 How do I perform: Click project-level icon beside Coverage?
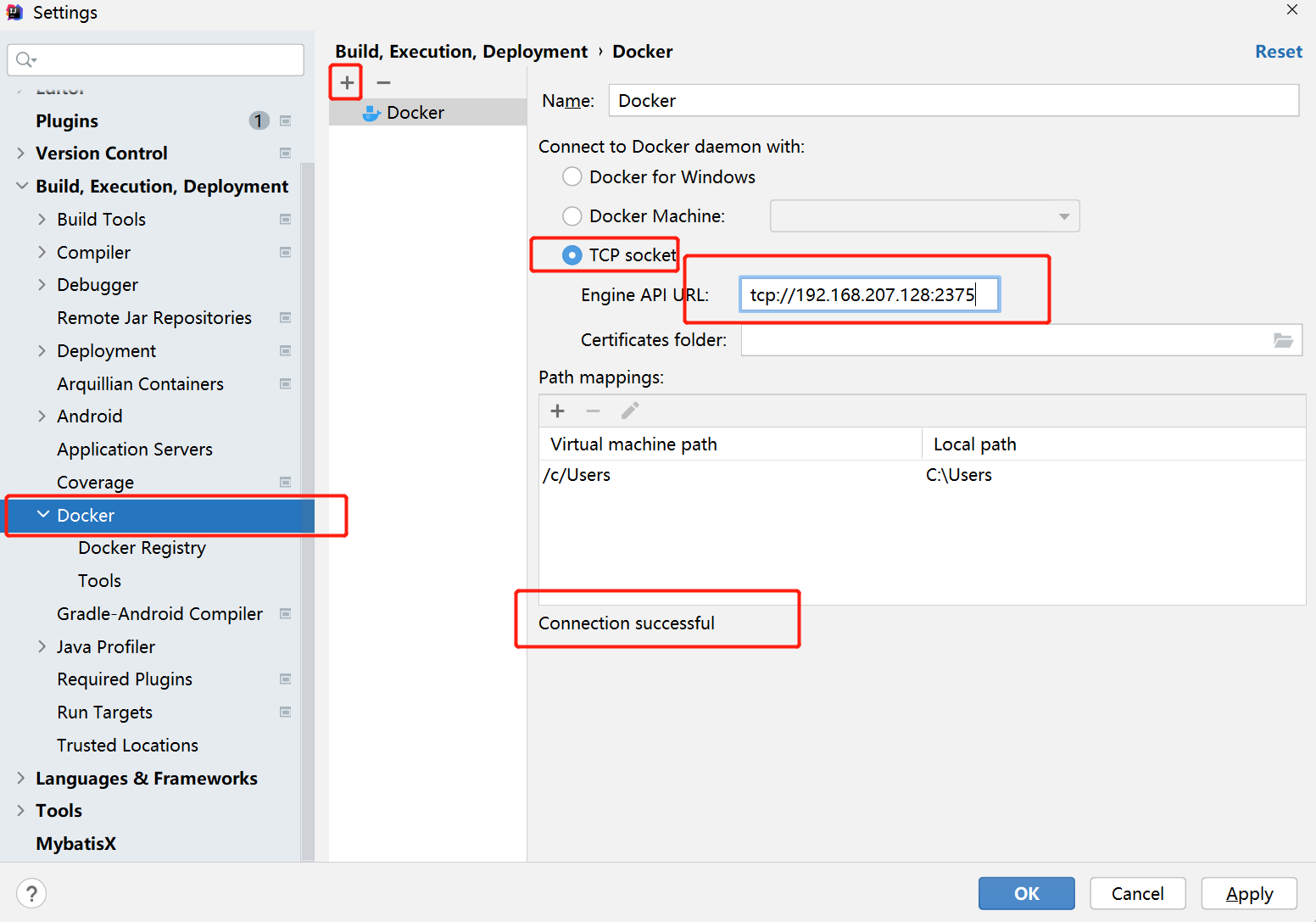pyautogui.click(x=286, y=483)
